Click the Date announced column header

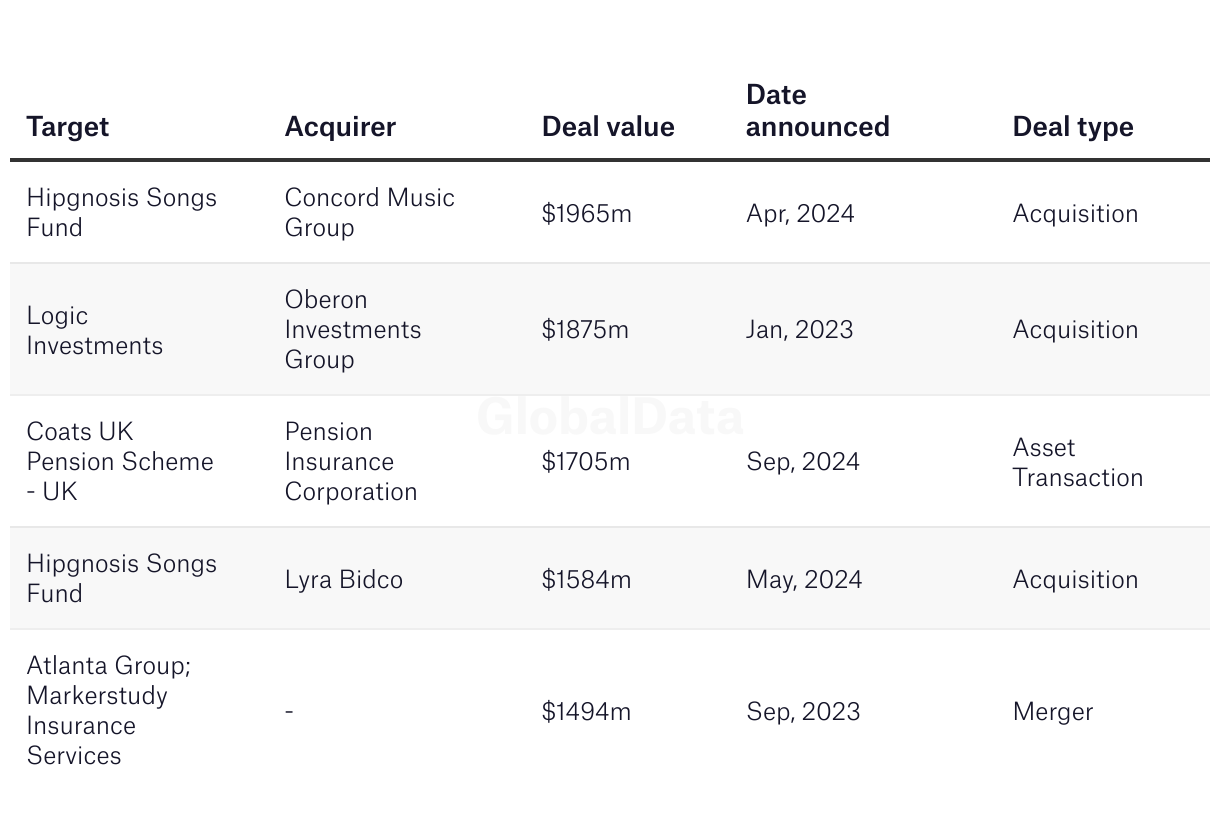817,111
